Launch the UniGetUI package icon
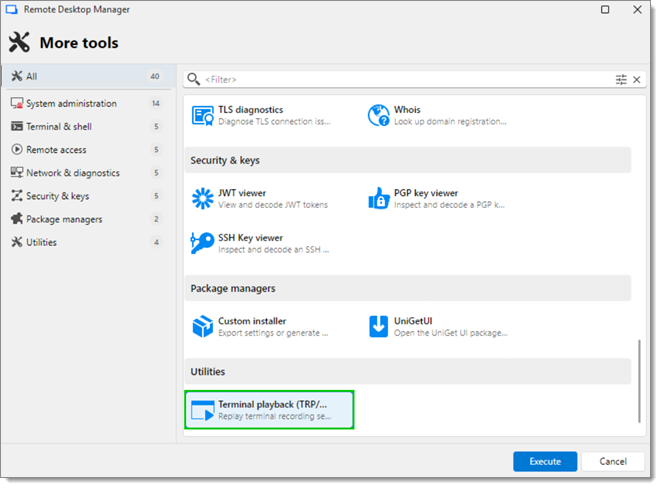Screen dimensions: 661x488 (x=378, y=326)
